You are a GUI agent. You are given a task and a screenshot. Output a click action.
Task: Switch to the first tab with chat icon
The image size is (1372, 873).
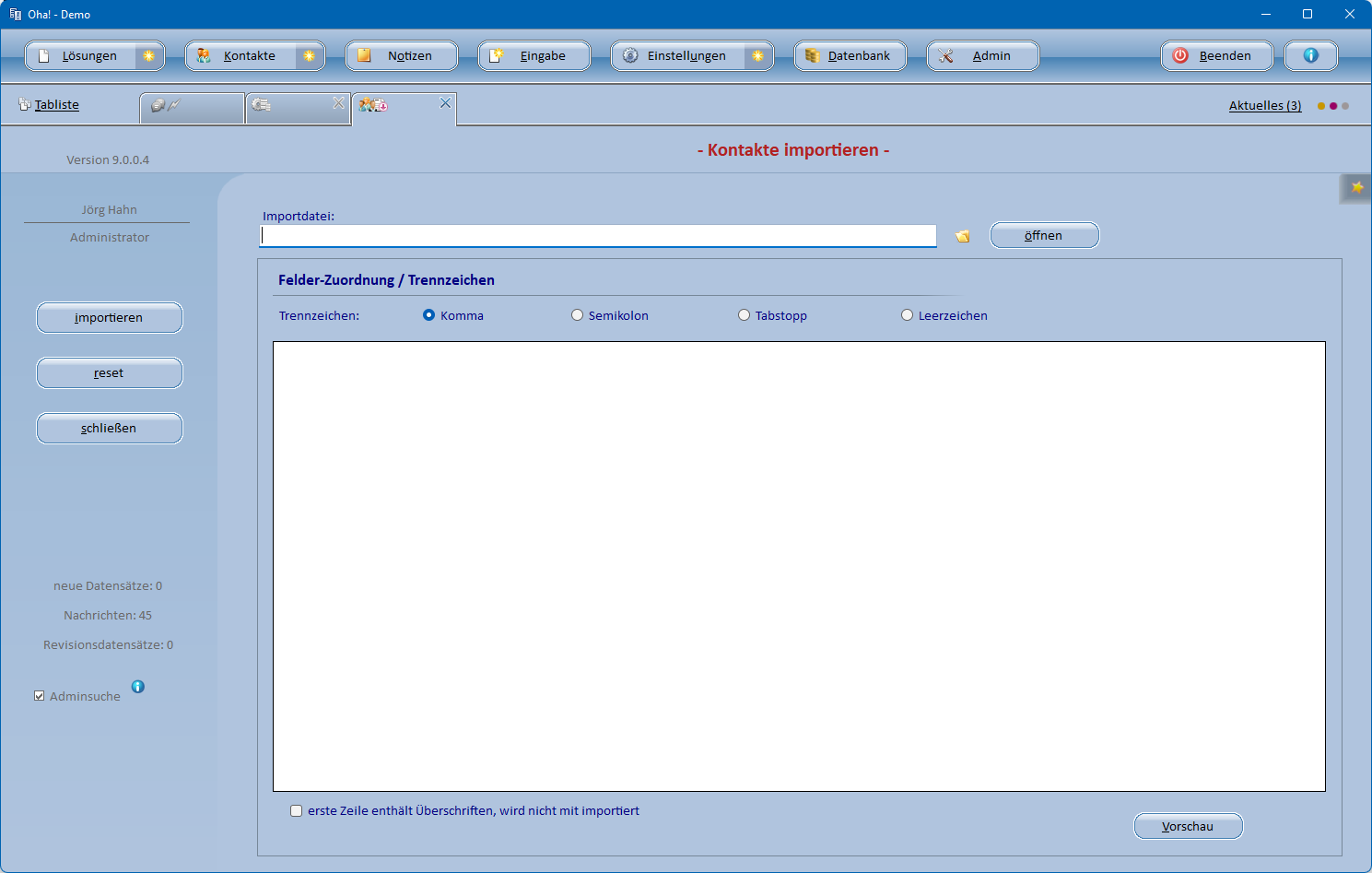click(x=192, y=107)
